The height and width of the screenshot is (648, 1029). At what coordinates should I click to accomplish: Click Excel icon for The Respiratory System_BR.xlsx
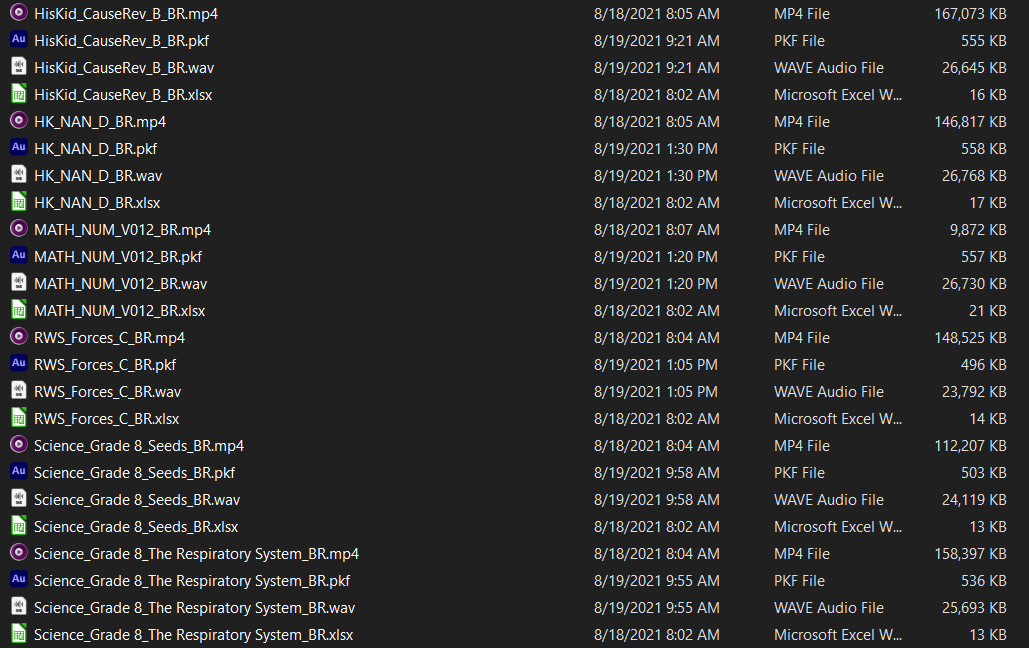tap(18, 634)
